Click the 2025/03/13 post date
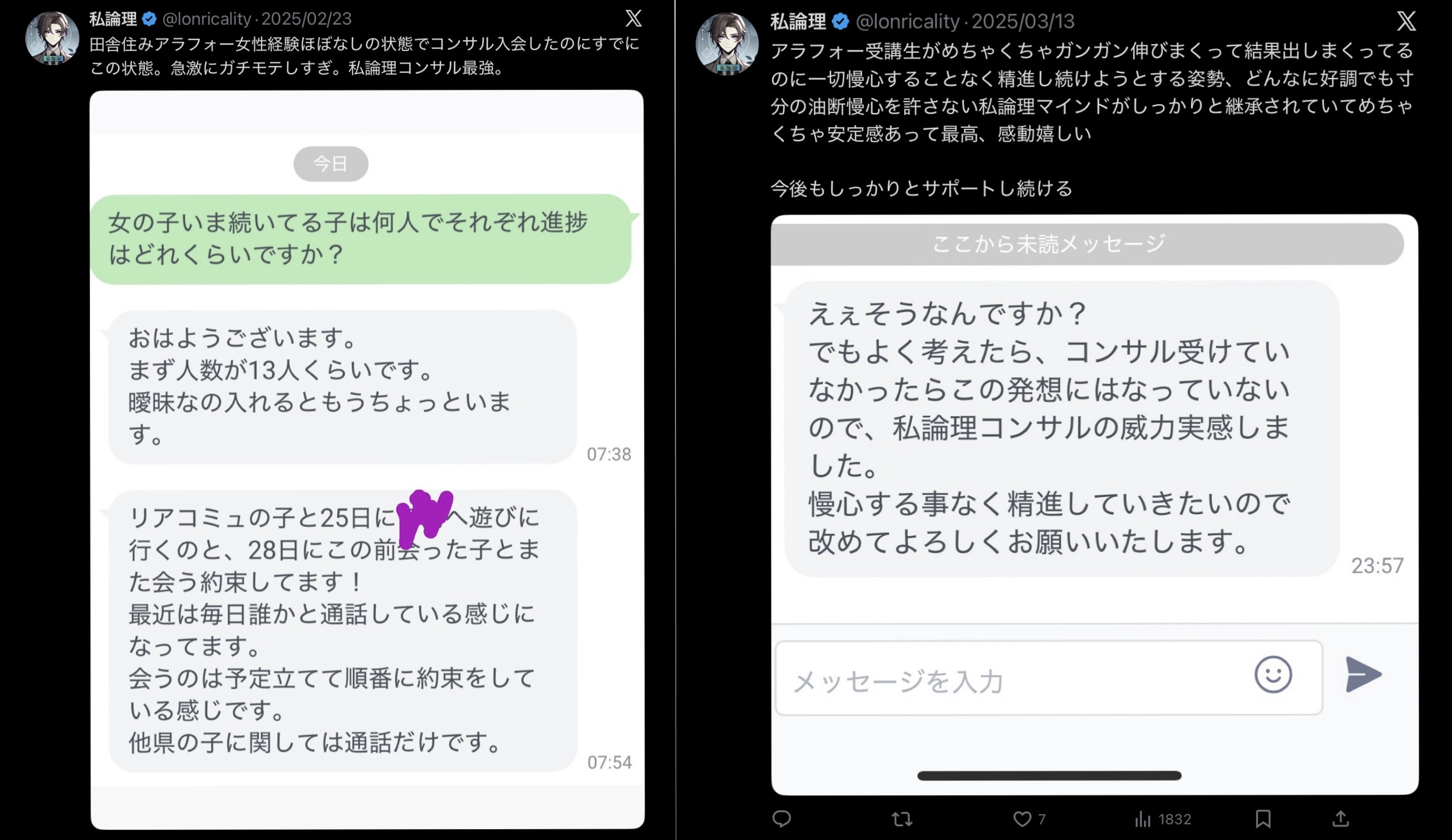 coord(1022,21)
